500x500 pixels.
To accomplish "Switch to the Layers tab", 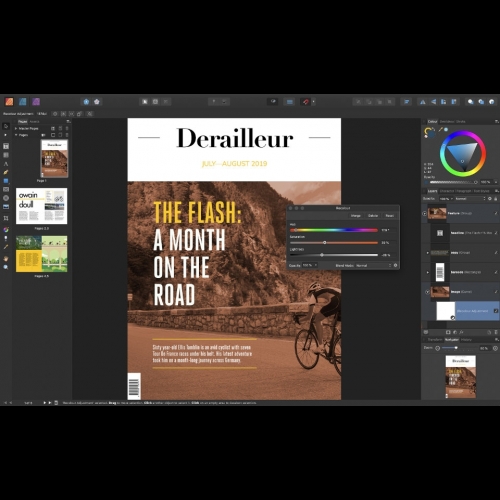I will coord(432,191).
